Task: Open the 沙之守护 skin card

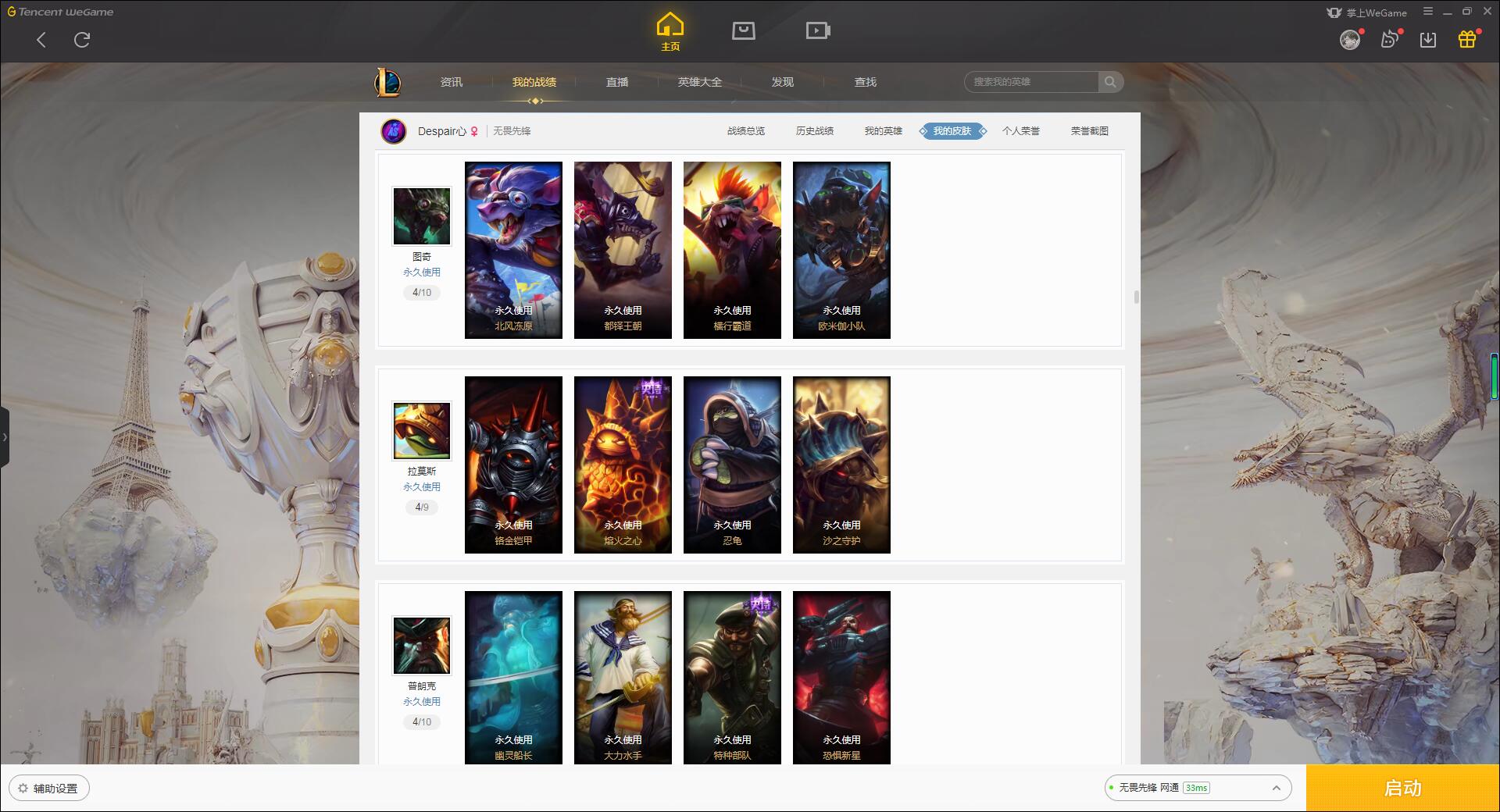Action: point(841,465)
